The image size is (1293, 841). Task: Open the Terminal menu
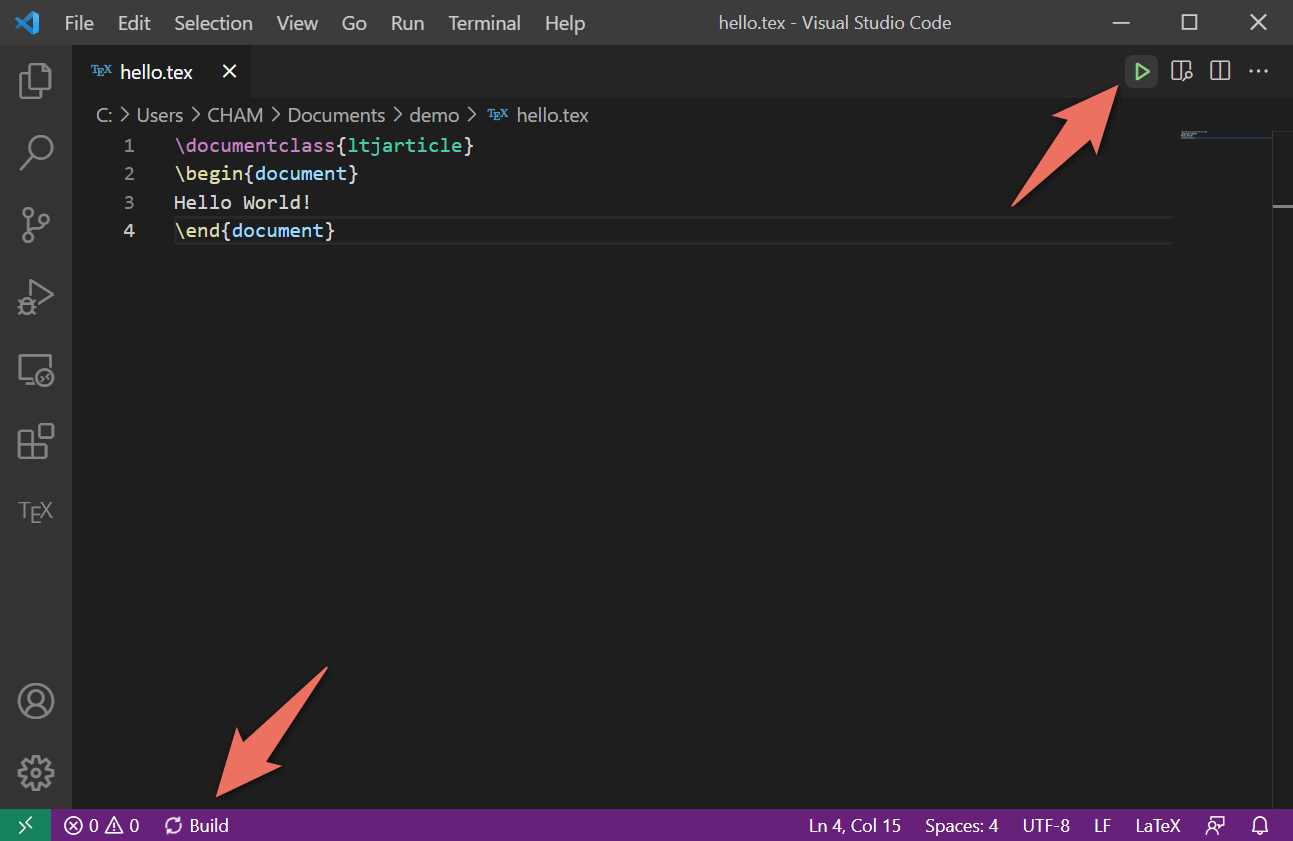point(484,22)
